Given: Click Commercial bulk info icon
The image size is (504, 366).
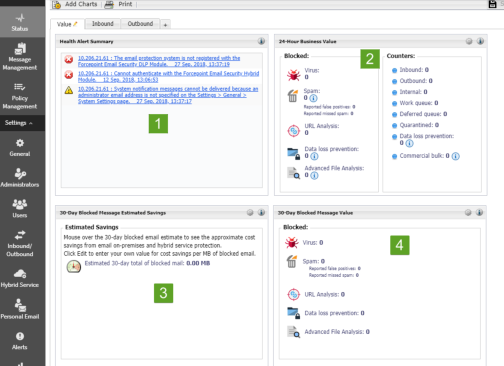Looking at the screenshot, I should 456,156.
